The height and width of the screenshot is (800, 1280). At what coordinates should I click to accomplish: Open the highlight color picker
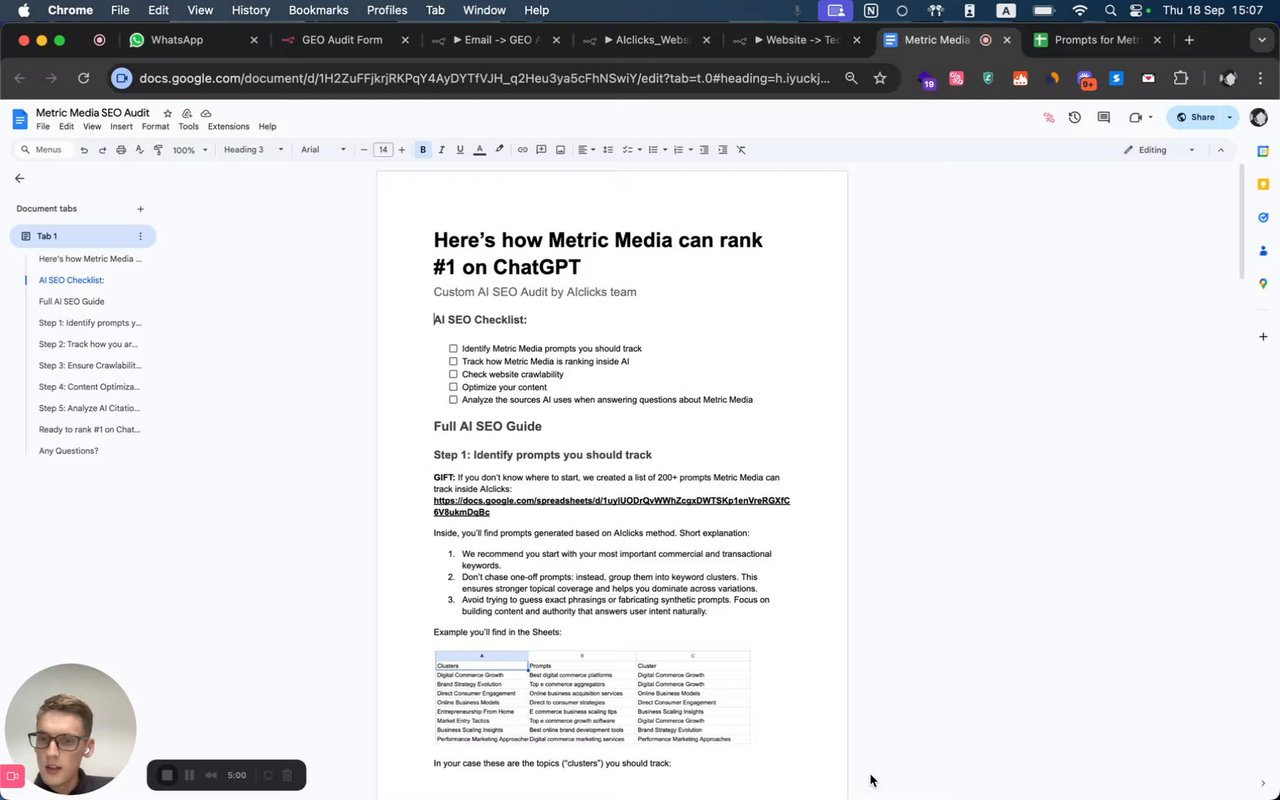coord(500,150)
